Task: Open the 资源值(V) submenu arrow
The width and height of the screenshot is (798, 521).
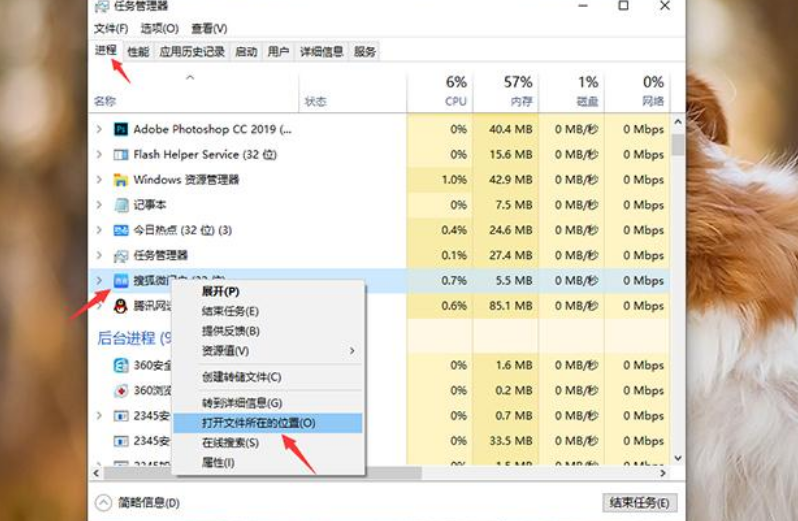Action: [x=352, y=351]
